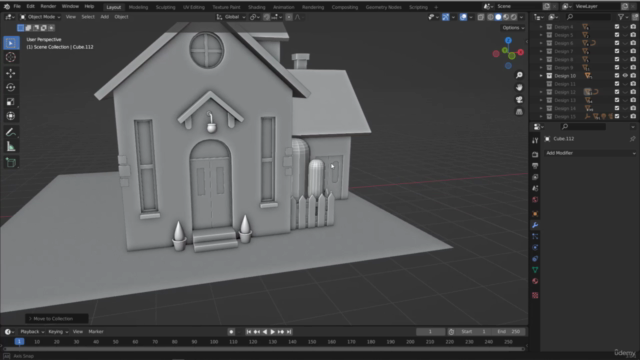Enable material preview shading
The height and width of the screenshot is (360, 640).
pyautogui.click(x=506, y=17)
